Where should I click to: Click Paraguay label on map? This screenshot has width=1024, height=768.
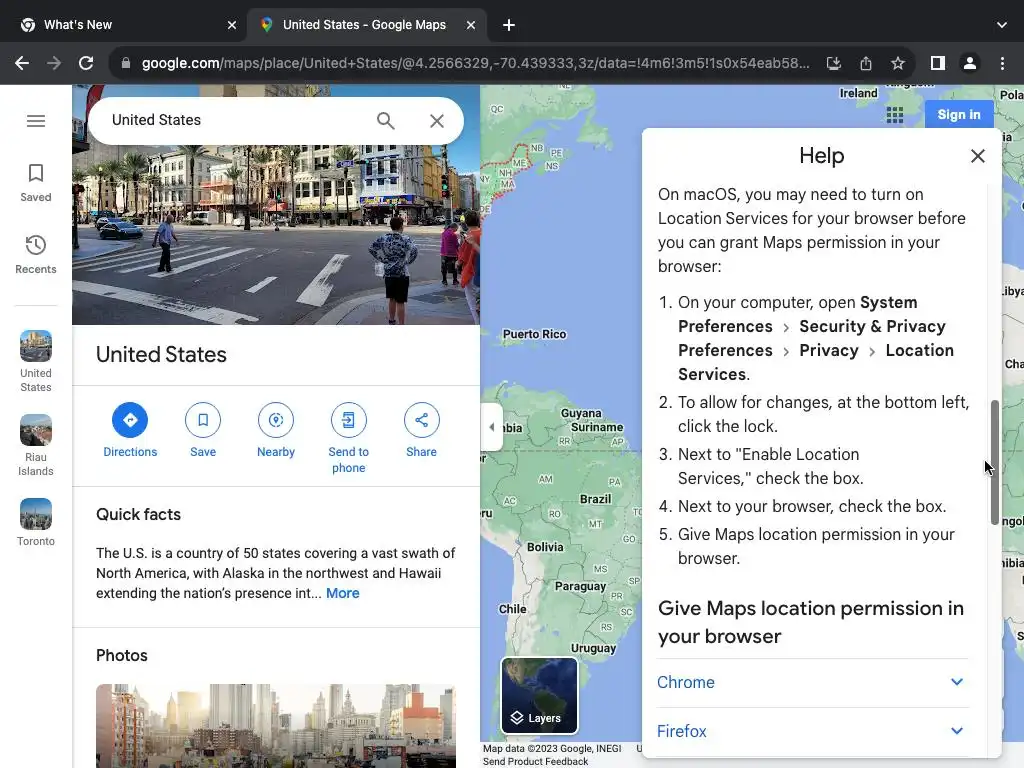click(x=581, y=586)
